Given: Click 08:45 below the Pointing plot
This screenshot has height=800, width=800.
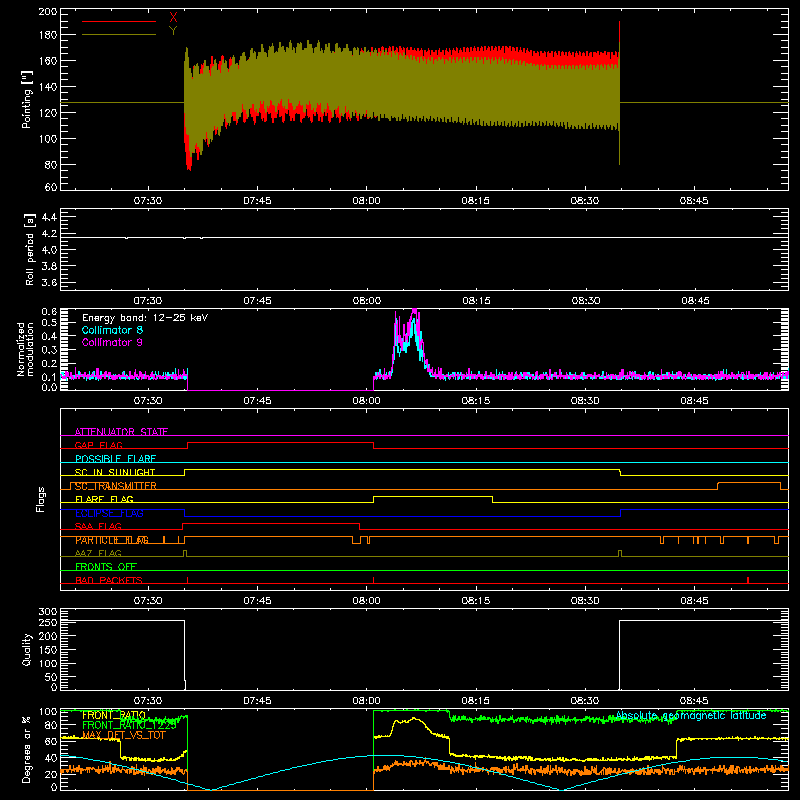Looking at the screenshot, I should tap(694, 201).
